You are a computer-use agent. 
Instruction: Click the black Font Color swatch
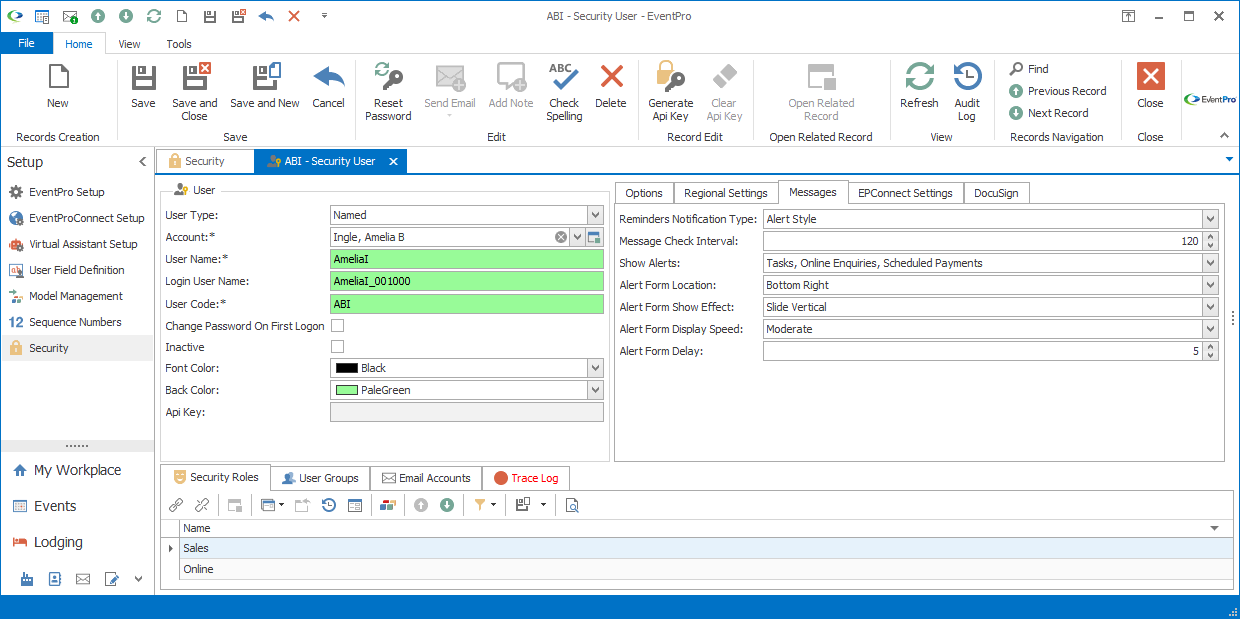(347, 368)
